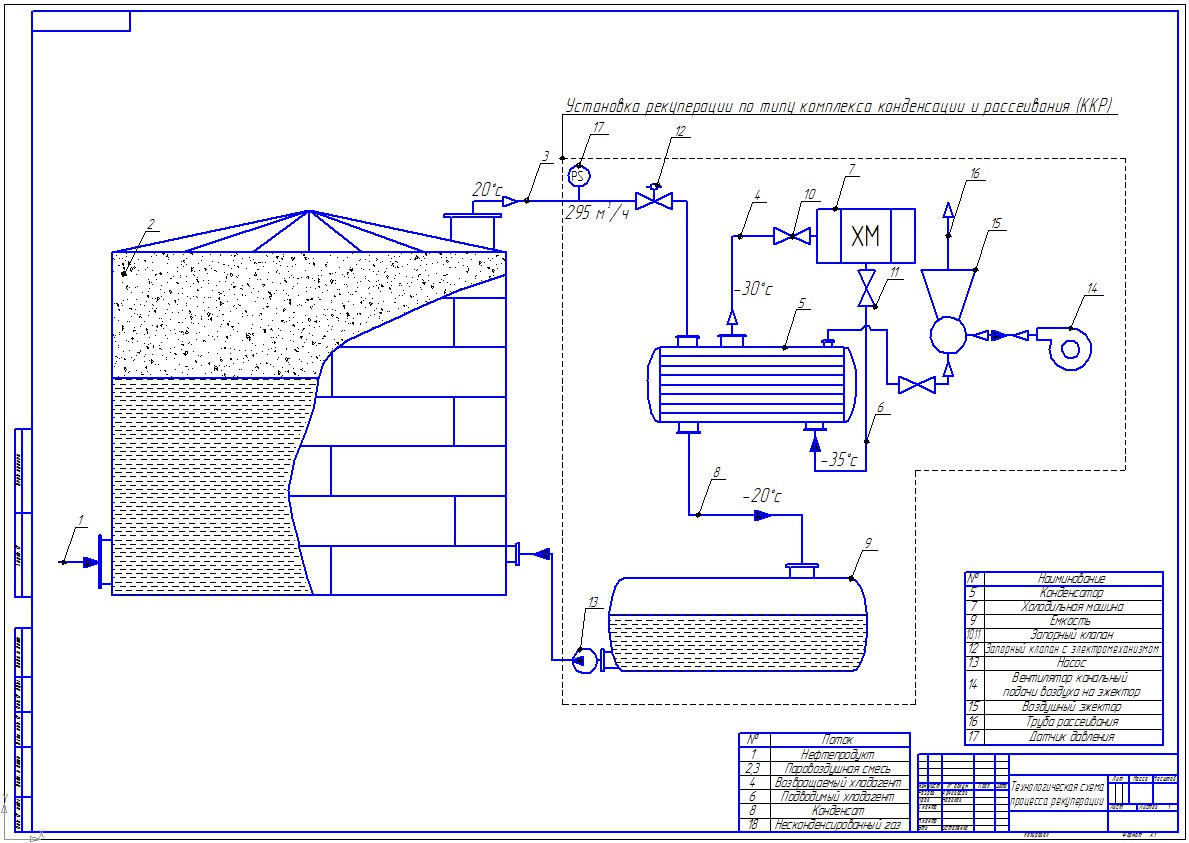
Task: Select the "Насос" table row
Action: 1064,663
